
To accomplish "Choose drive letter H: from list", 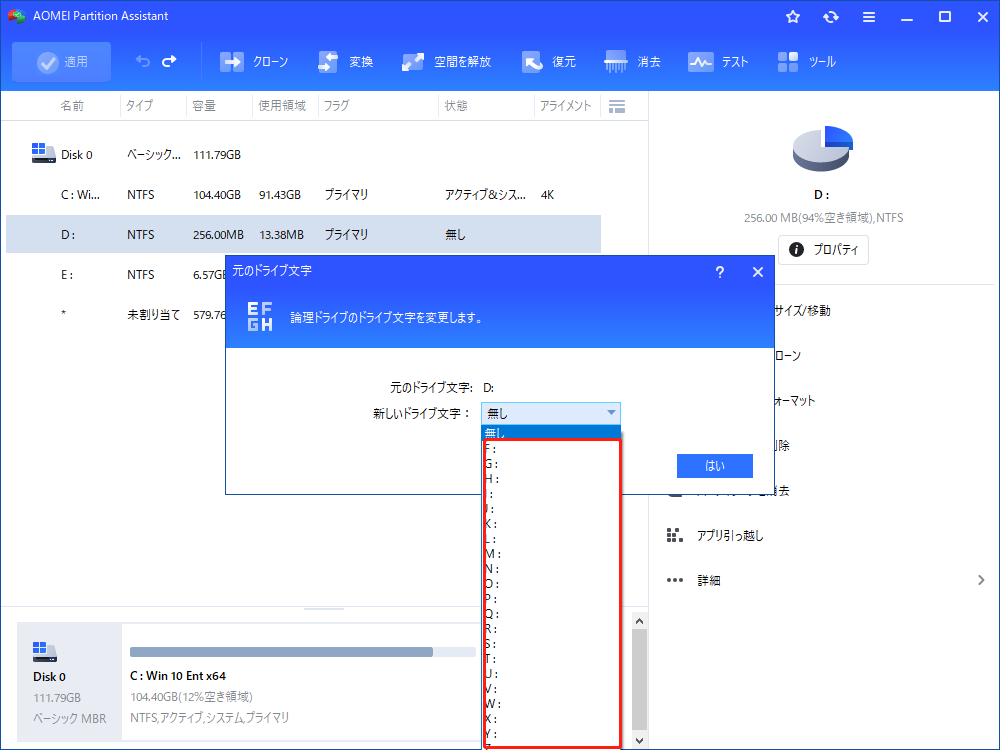I will click(x=551, y=479).
